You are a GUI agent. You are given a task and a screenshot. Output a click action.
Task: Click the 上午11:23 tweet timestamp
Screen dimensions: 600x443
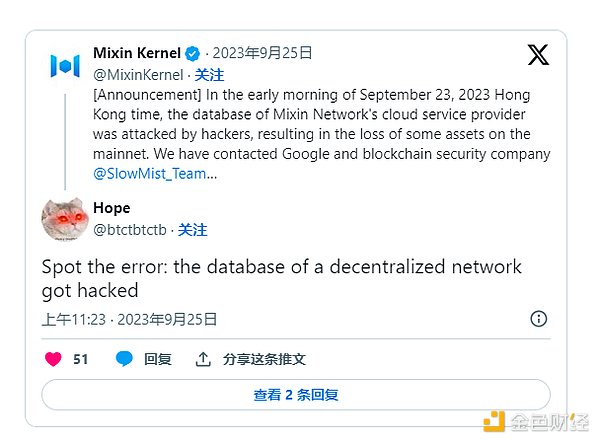pyautogui.click(x=73, y=320)
